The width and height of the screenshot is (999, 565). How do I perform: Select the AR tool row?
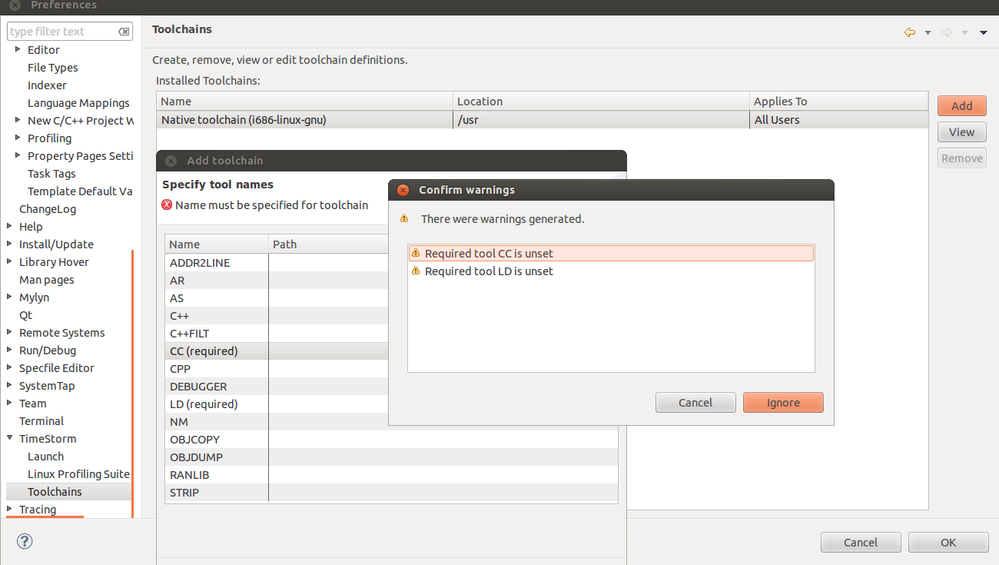[277, 280]
